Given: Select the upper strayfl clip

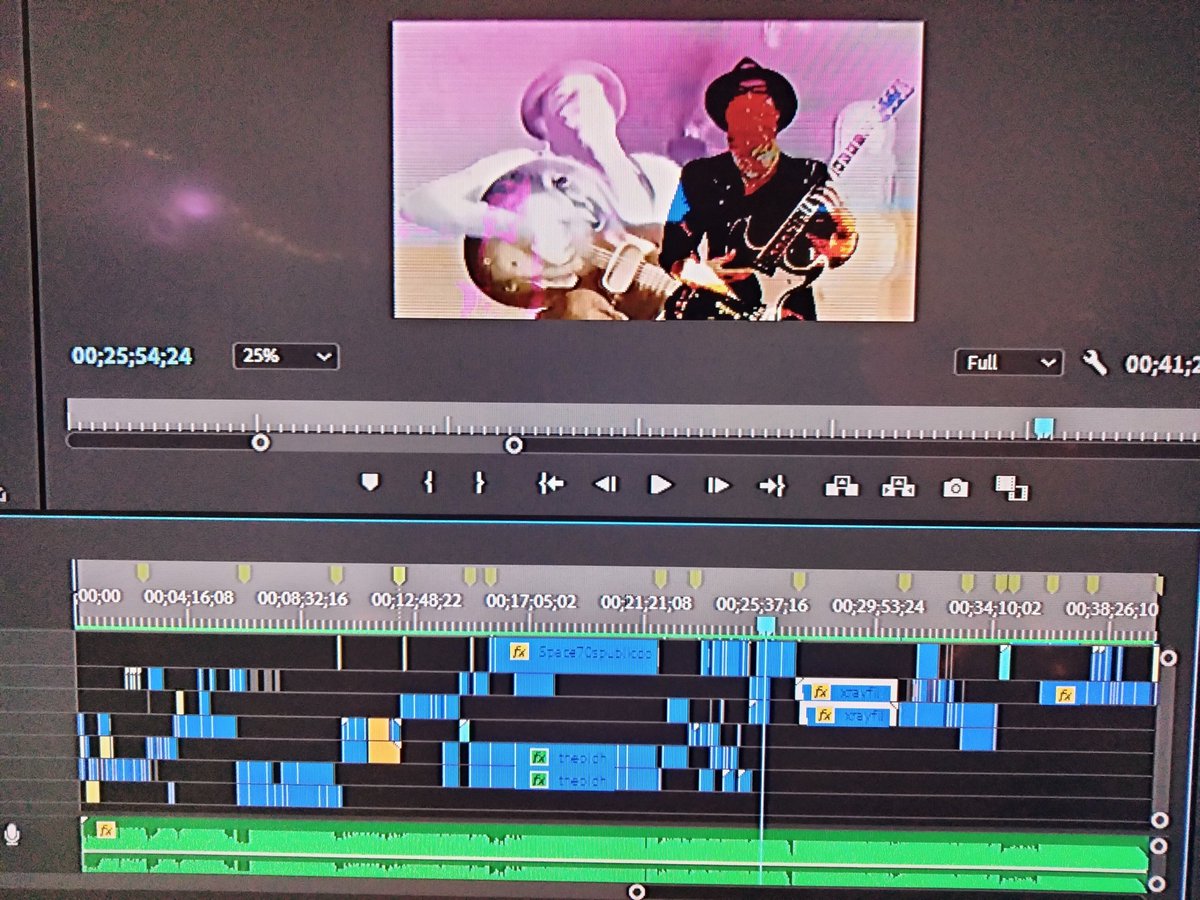Looking at the screenshot, I should point(846,692).
